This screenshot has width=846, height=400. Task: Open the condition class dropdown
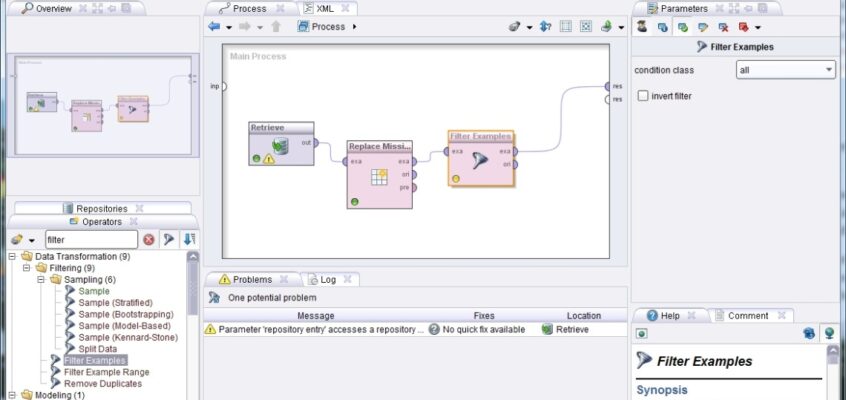click(786, 70)
